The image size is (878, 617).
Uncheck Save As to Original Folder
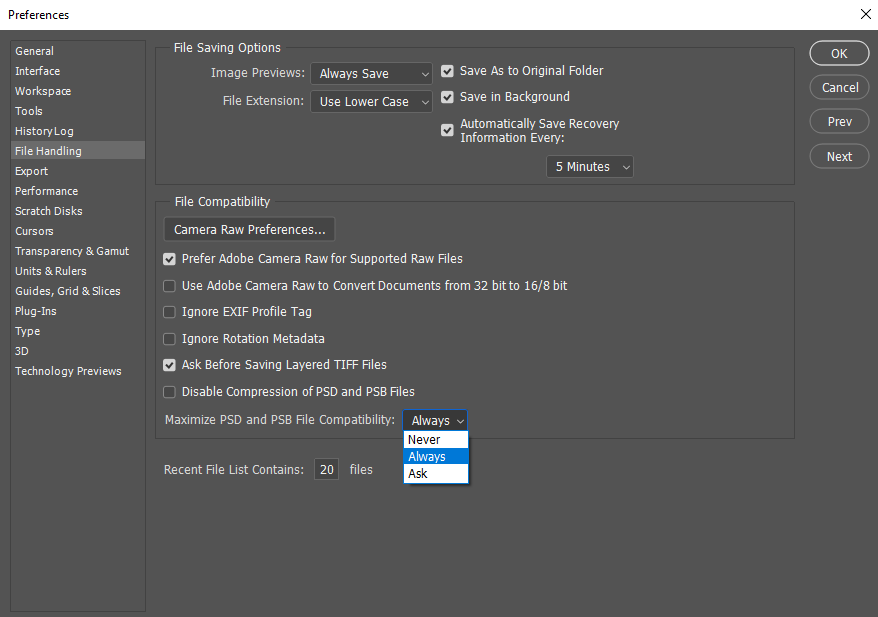pos(447,71)
